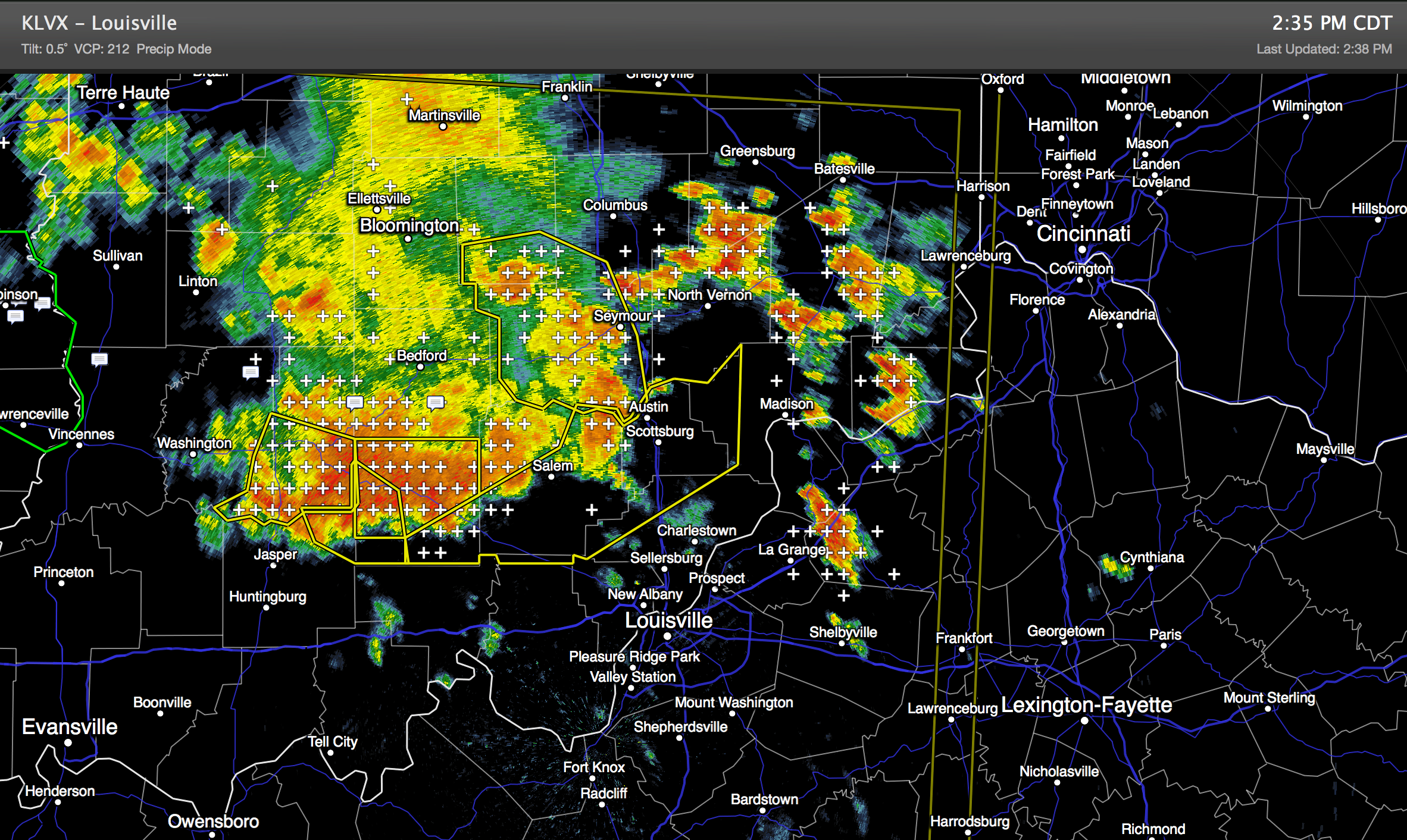Click the Cincinnati city dot marker
1407x840 pixels.
coord(1082,249)
